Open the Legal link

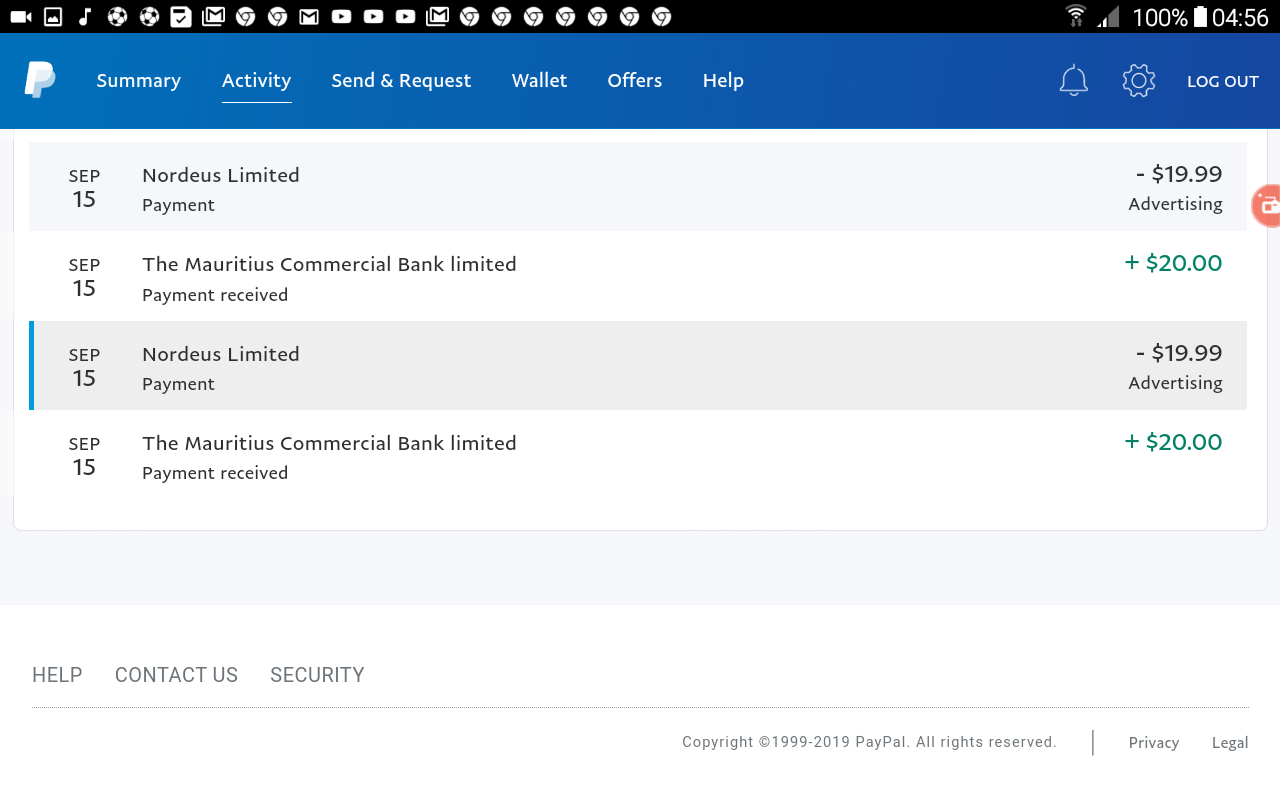1230,743
